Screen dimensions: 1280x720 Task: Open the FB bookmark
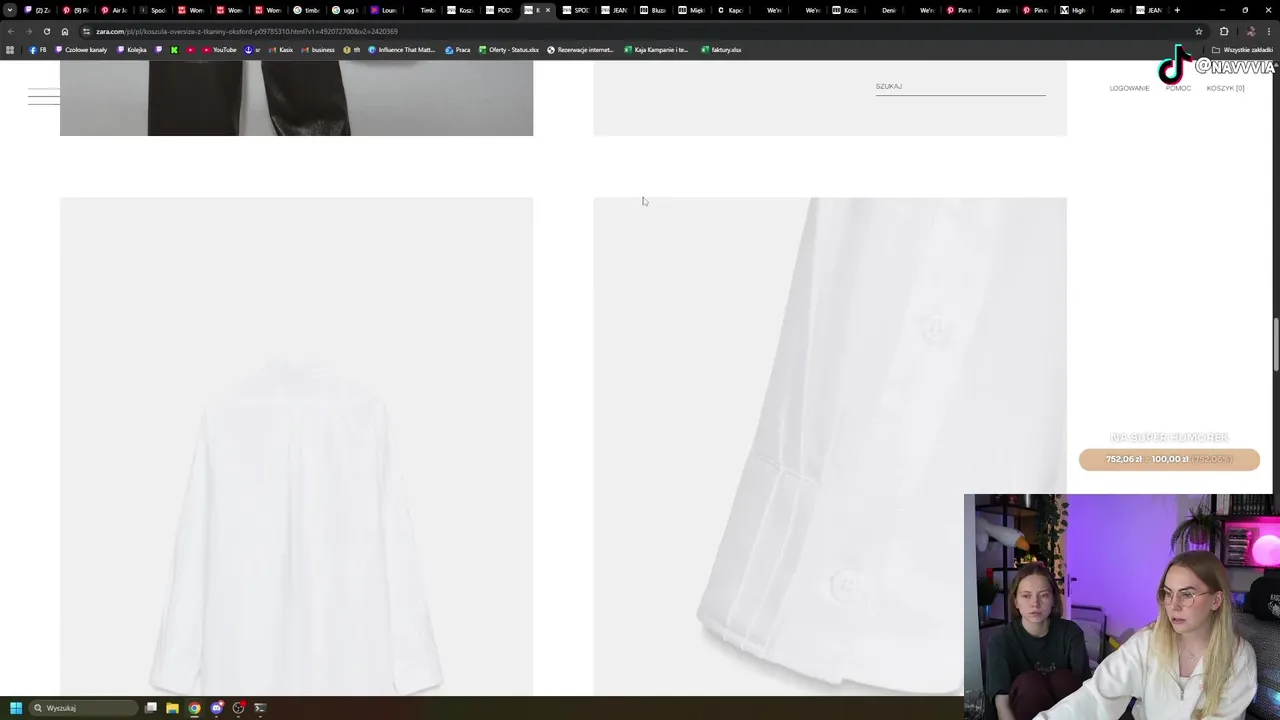pyautogui.click(x=38, y=50)
